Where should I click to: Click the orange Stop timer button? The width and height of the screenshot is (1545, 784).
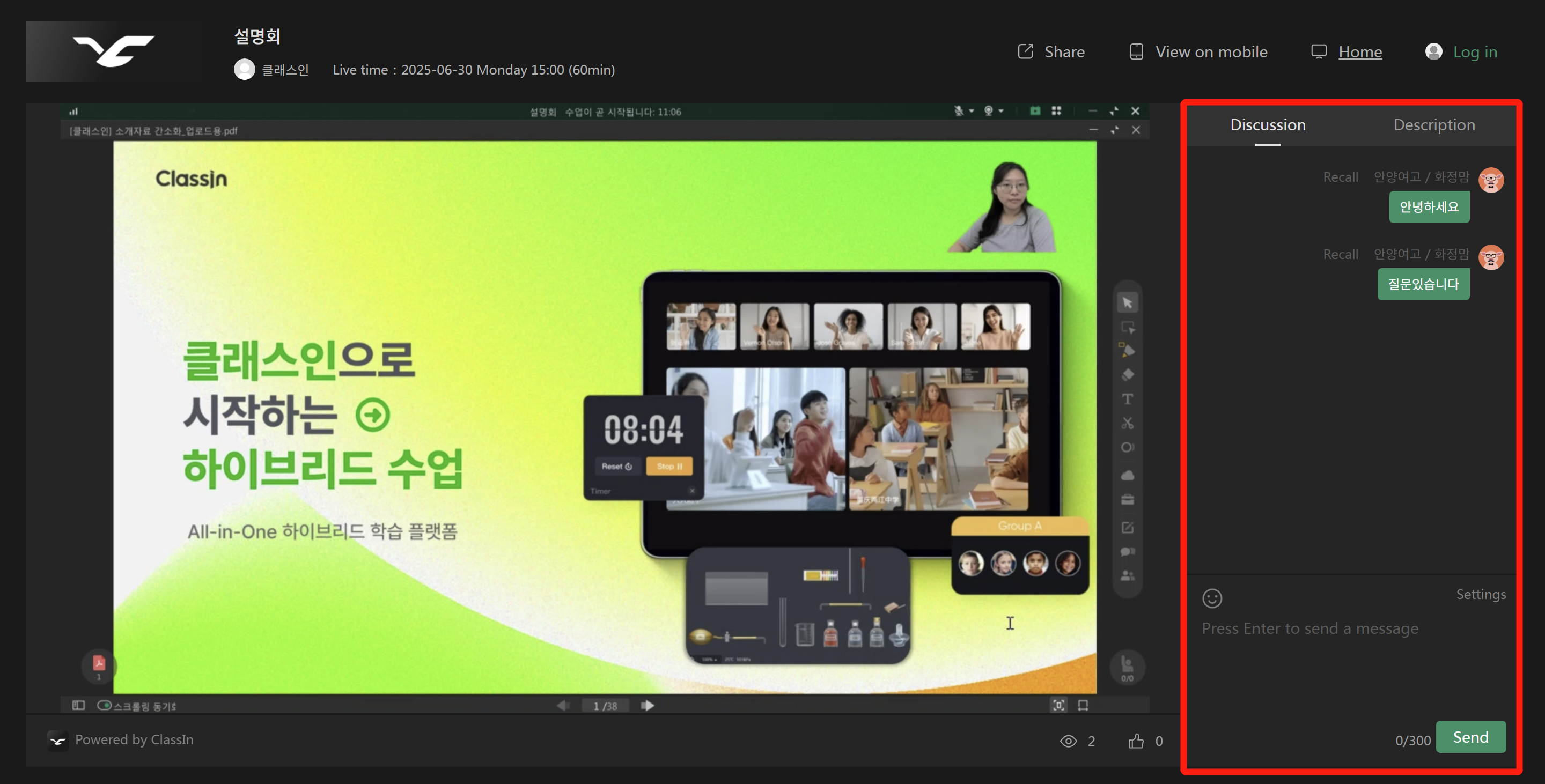[669, 467]
